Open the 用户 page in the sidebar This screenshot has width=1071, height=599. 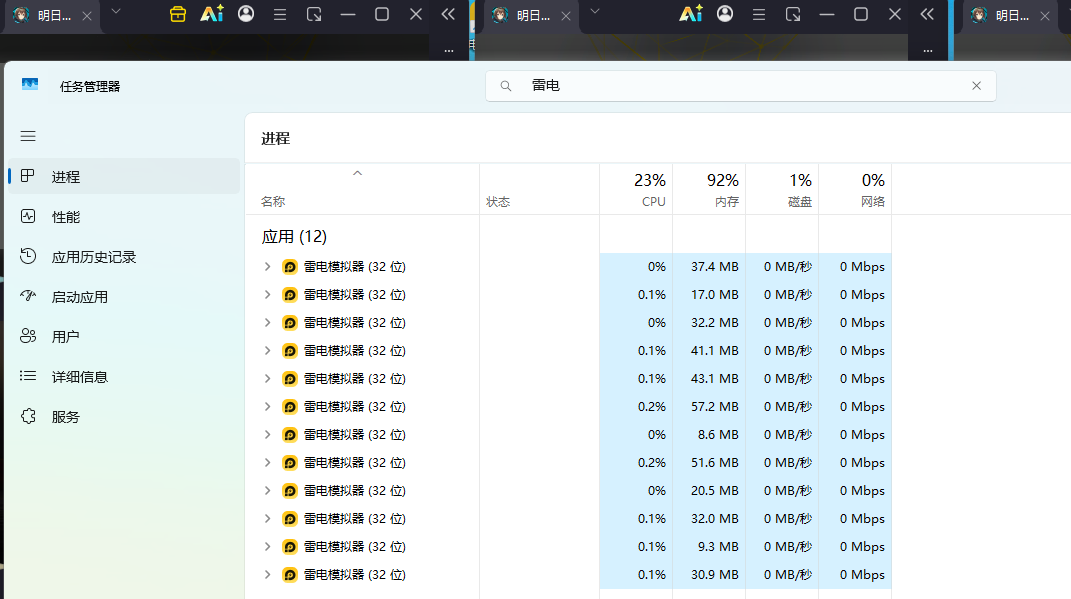tap(124, 337)
